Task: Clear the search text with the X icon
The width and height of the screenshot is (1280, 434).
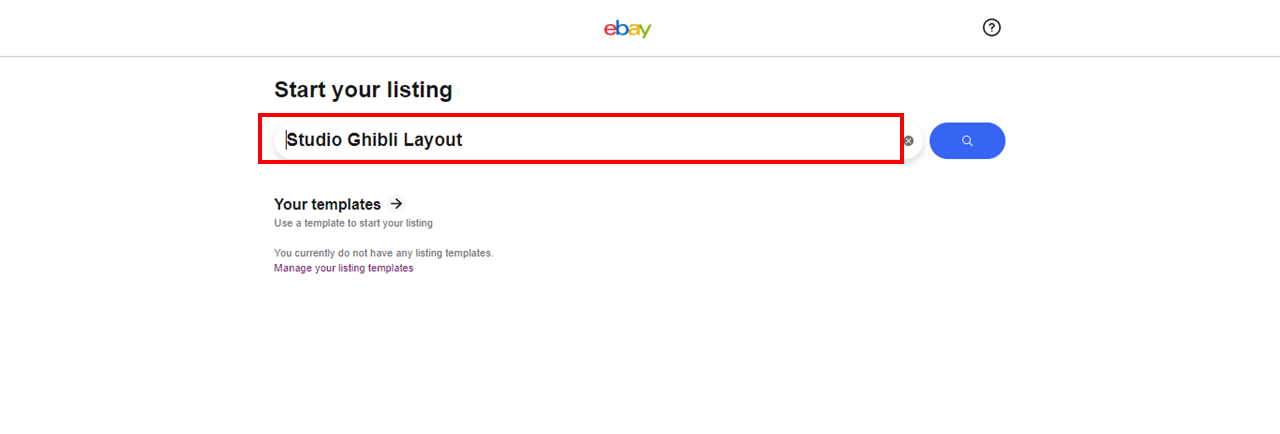Action: tap(908, 141)
